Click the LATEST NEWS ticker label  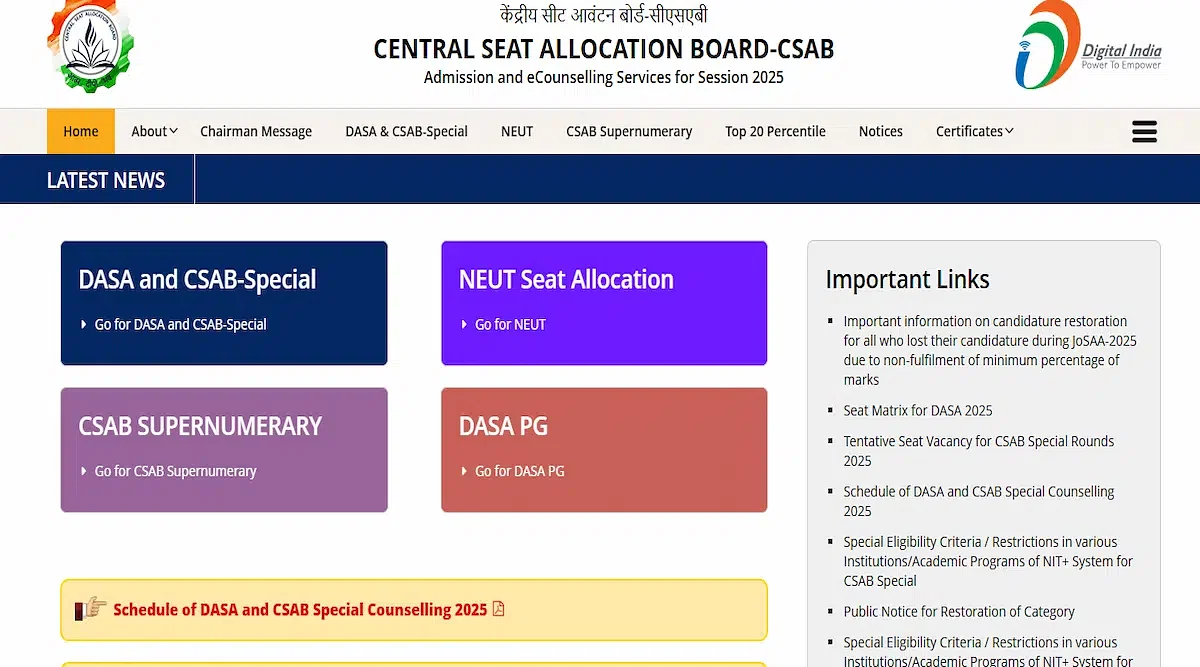[106, 180]
